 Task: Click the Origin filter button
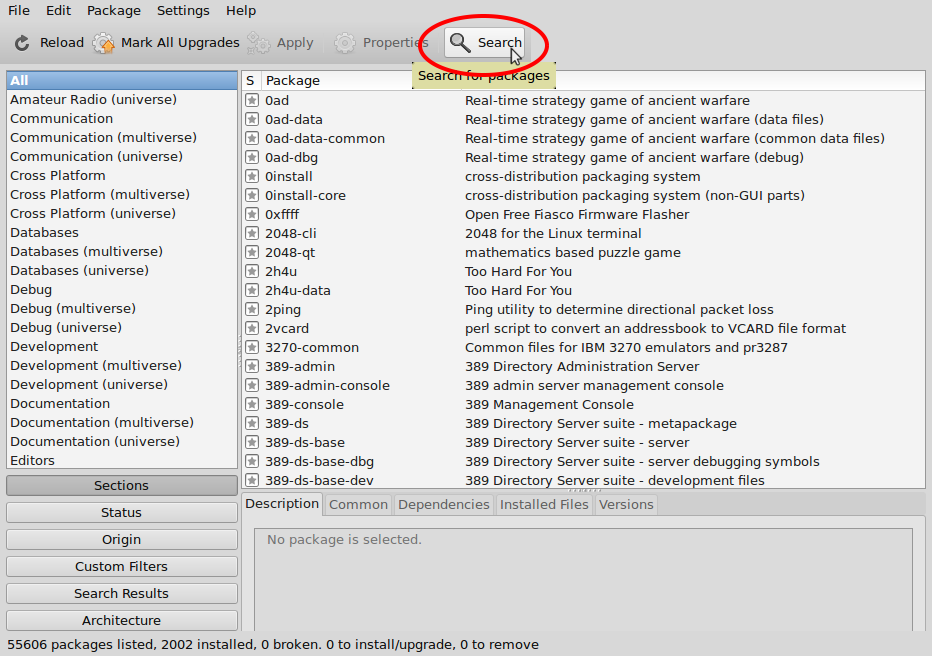(x=122, y=540)
